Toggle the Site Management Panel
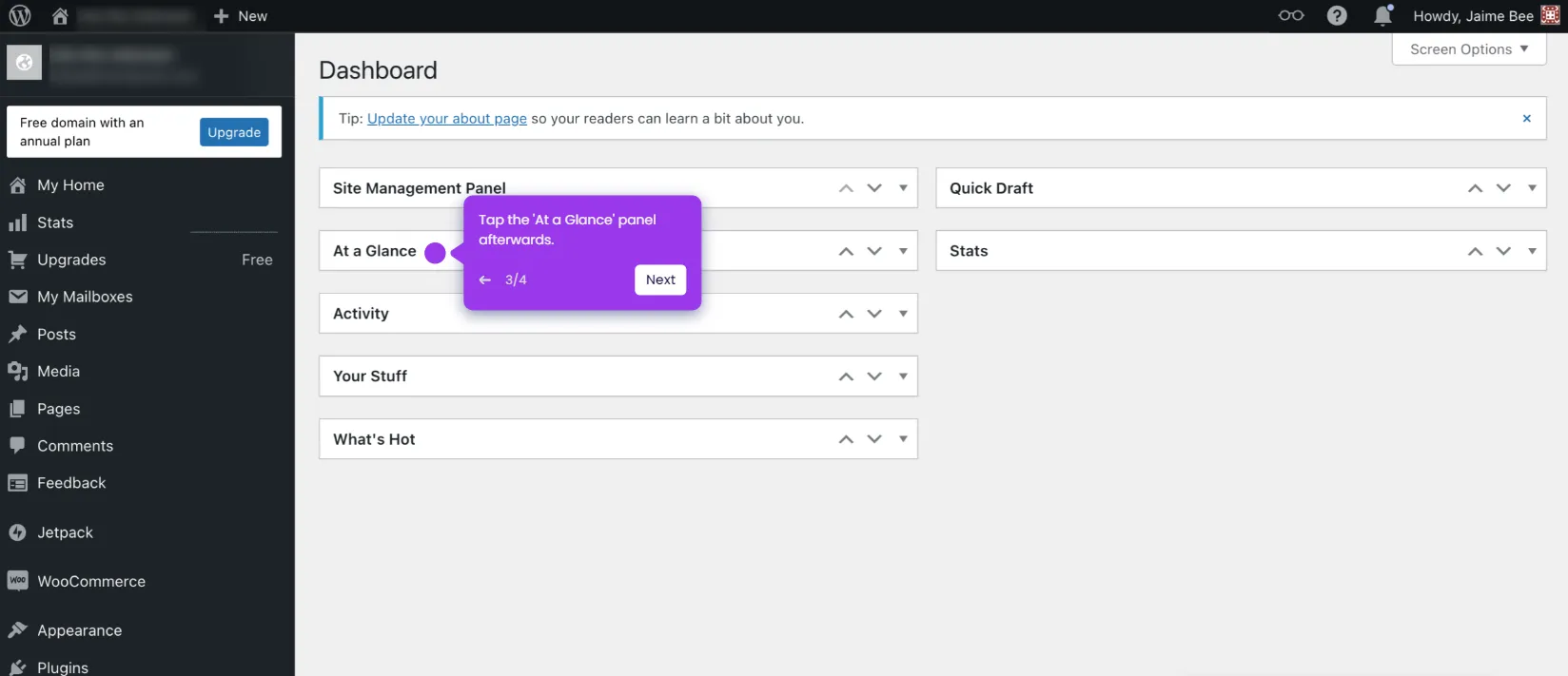Image resolution: width=1568 pixels, height=676 pixels. [903, 188]
